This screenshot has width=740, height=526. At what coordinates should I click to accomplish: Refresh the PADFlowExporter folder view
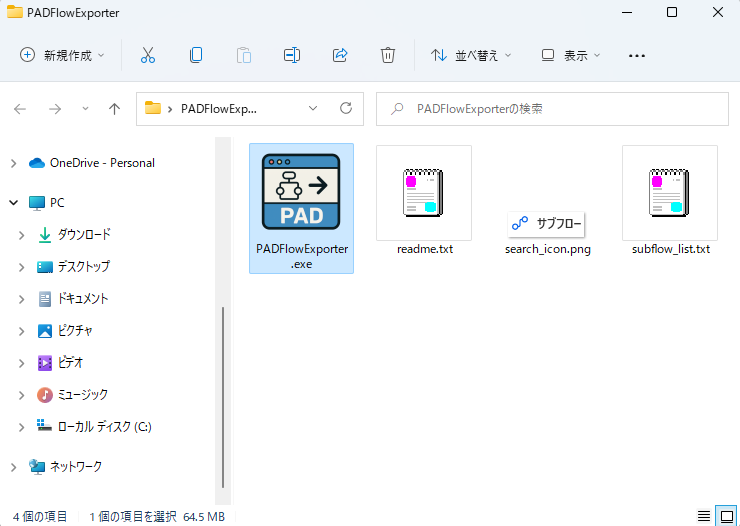346,109
